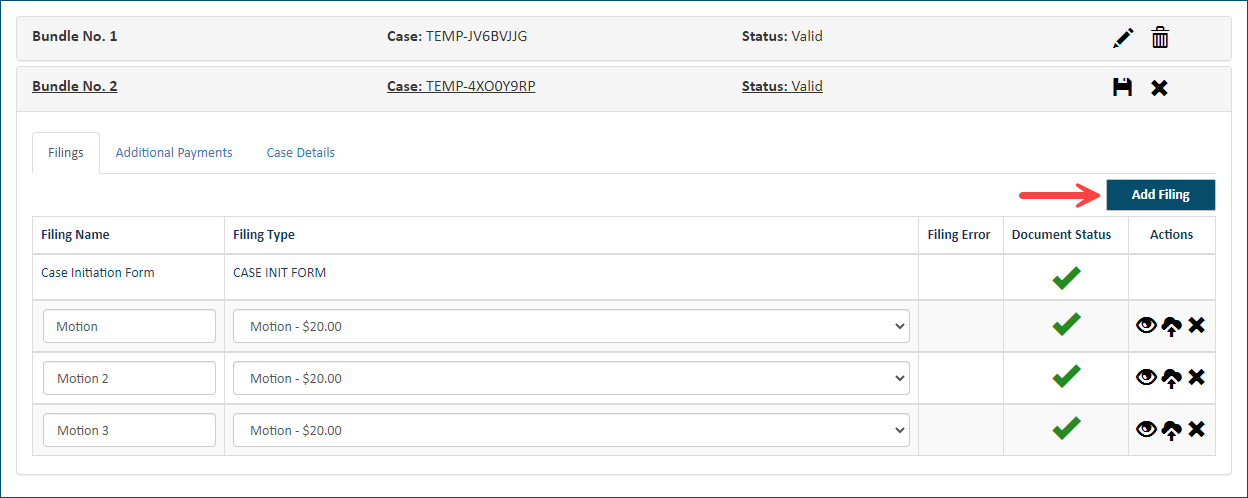Remove the Motion 2 filing row

tap(1196, 377)
